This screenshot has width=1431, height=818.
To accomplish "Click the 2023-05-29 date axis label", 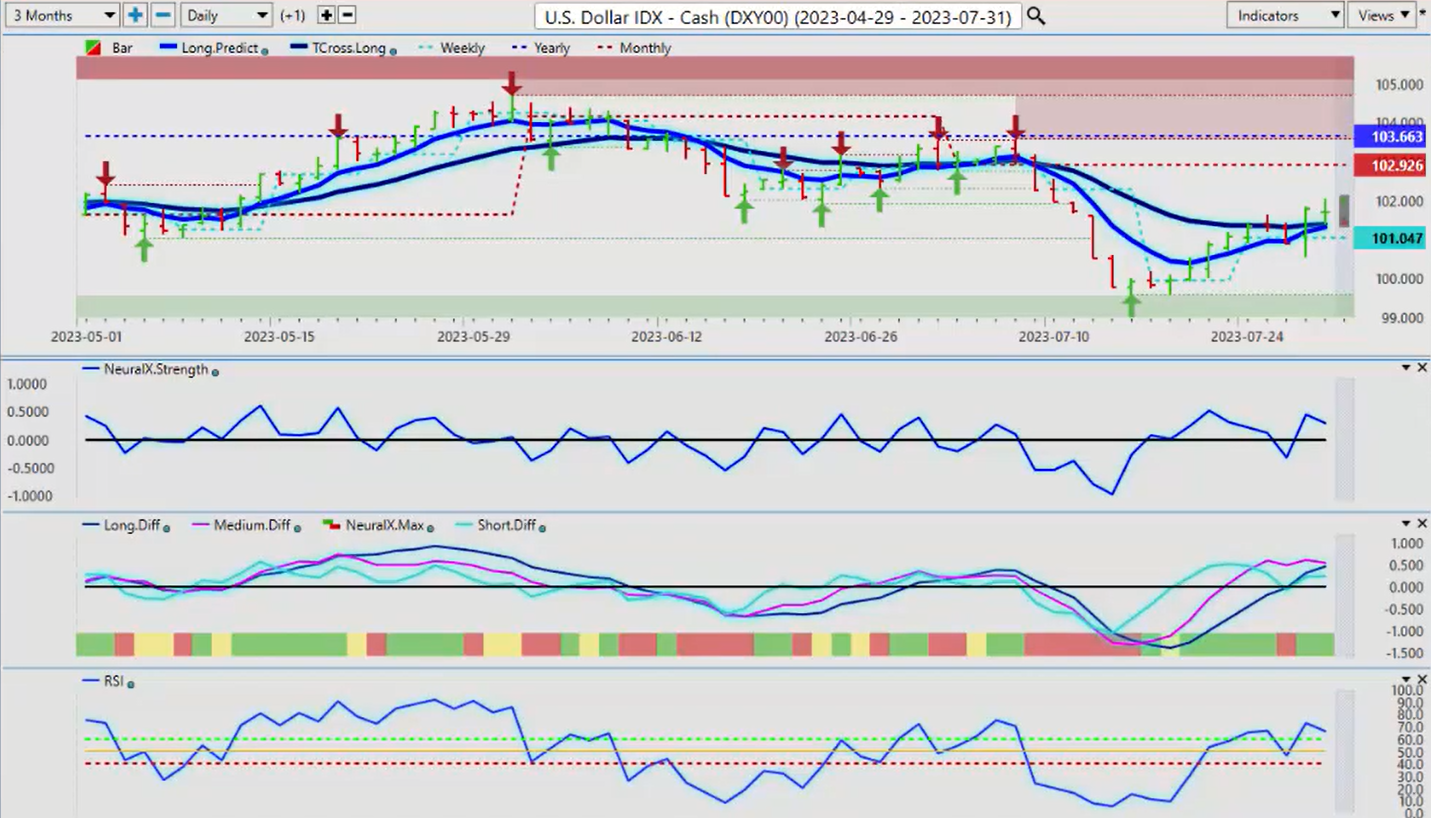I will coord(473,337).
